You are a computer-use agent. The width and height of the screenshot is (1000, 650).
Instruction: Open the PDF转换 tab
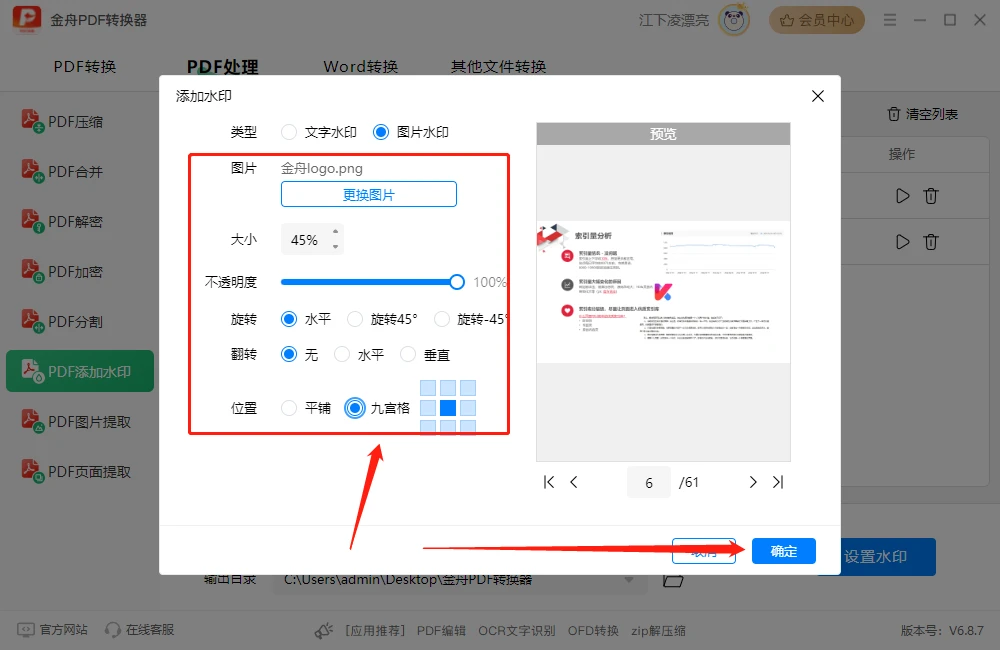coord(86,66)
